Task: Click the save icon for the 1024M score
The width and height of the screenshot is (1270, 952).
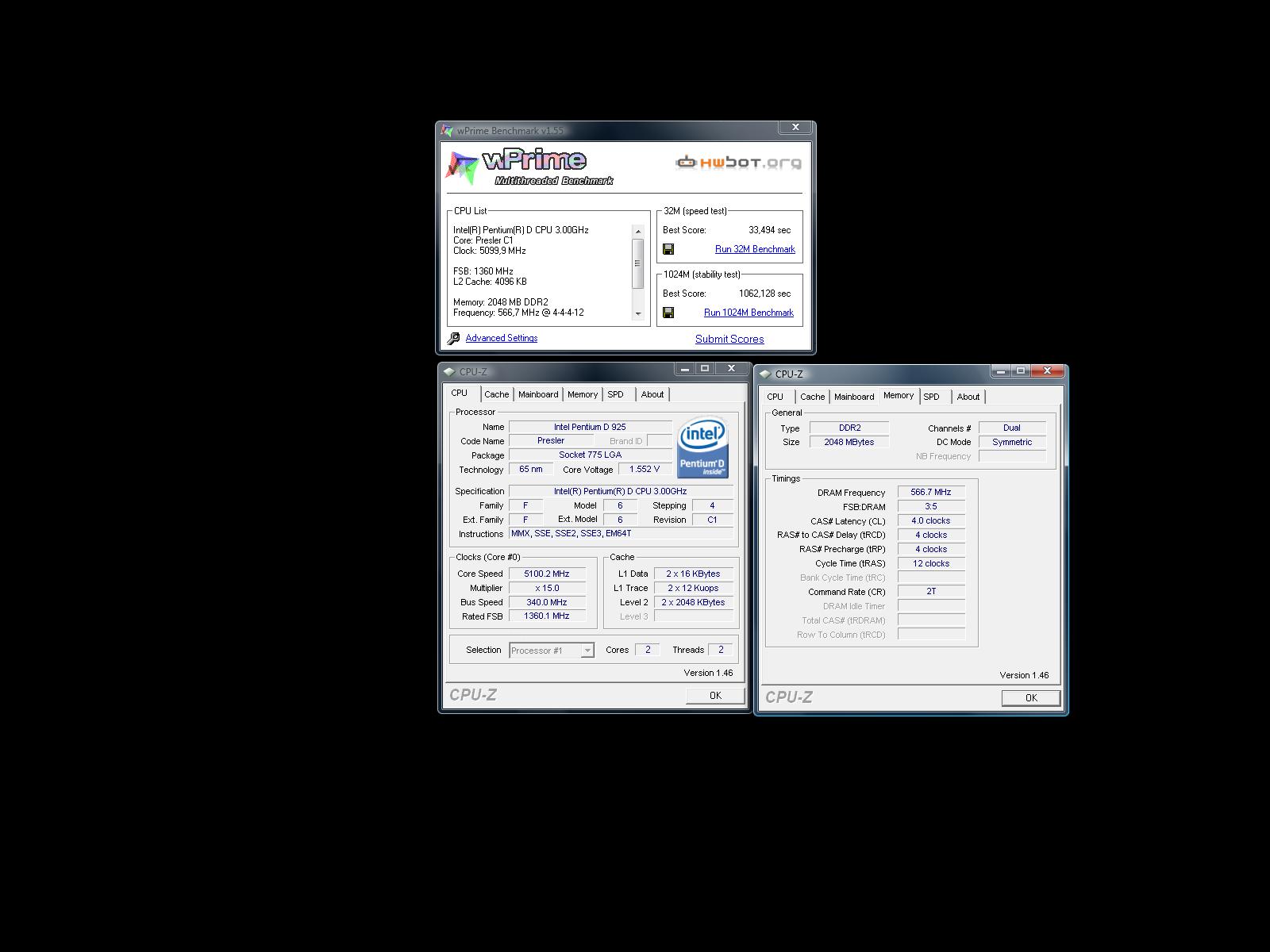Action: (668, 313)
